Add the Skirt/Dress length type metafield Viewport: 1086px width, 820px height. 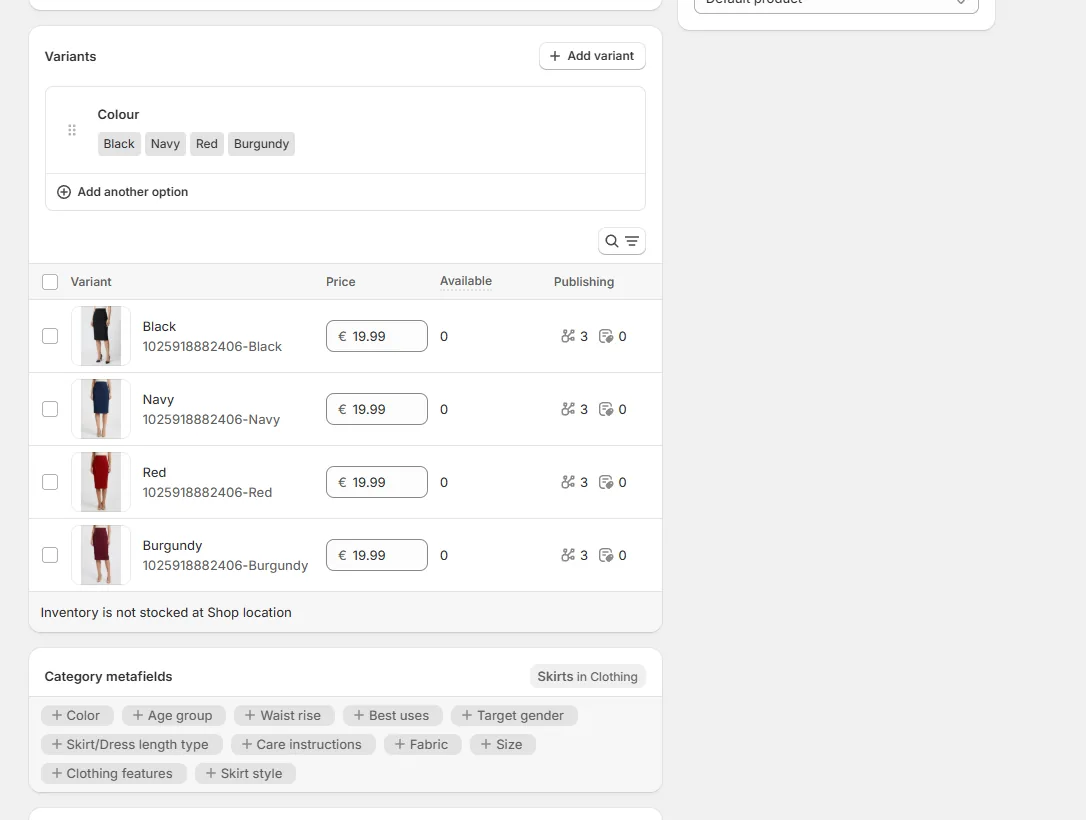132,745
